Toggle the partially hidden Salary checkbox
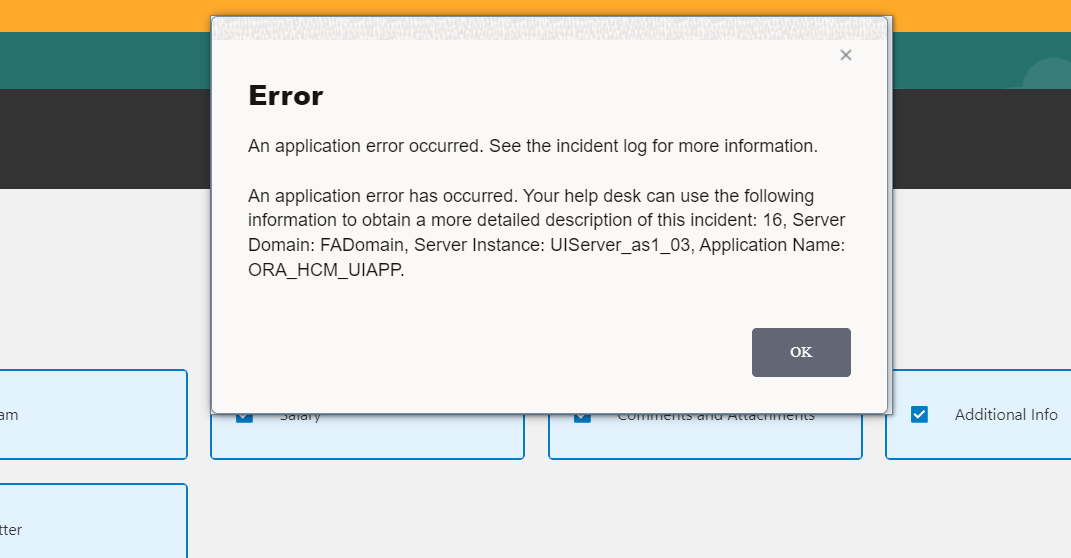 (x=245, y=417)
